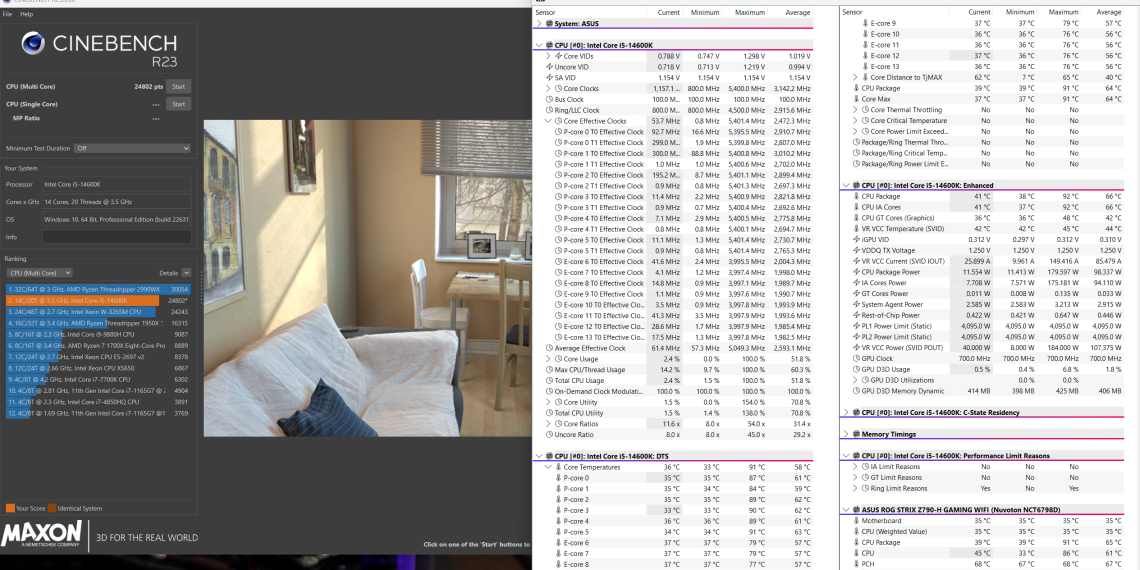The width and height of the screenshot is (1140, 570).
Task: Click the clock icon beside Average Effective Clock
Action: [548, 348]
